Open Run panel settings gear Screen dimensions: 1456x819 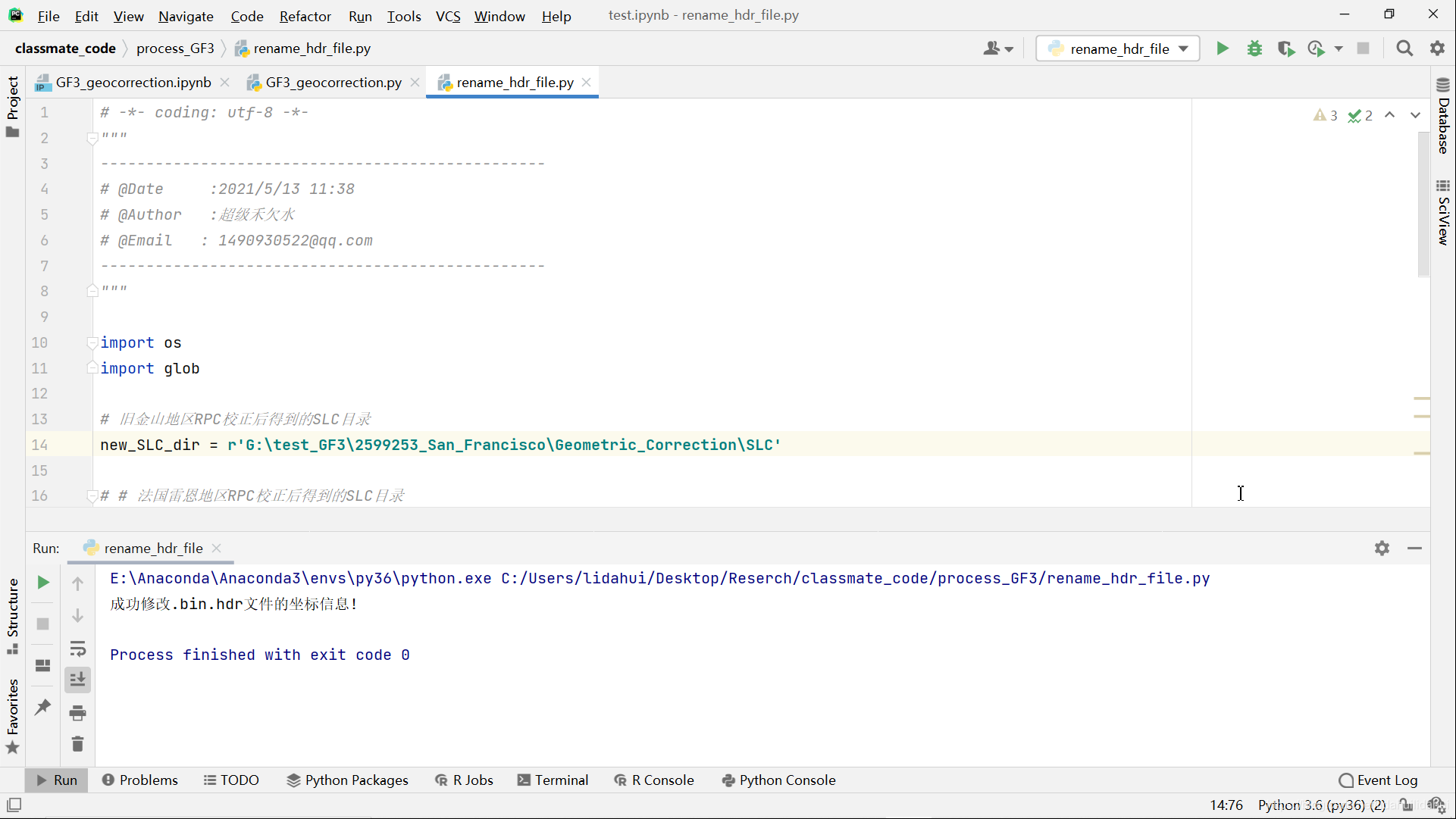point(1382,548)
